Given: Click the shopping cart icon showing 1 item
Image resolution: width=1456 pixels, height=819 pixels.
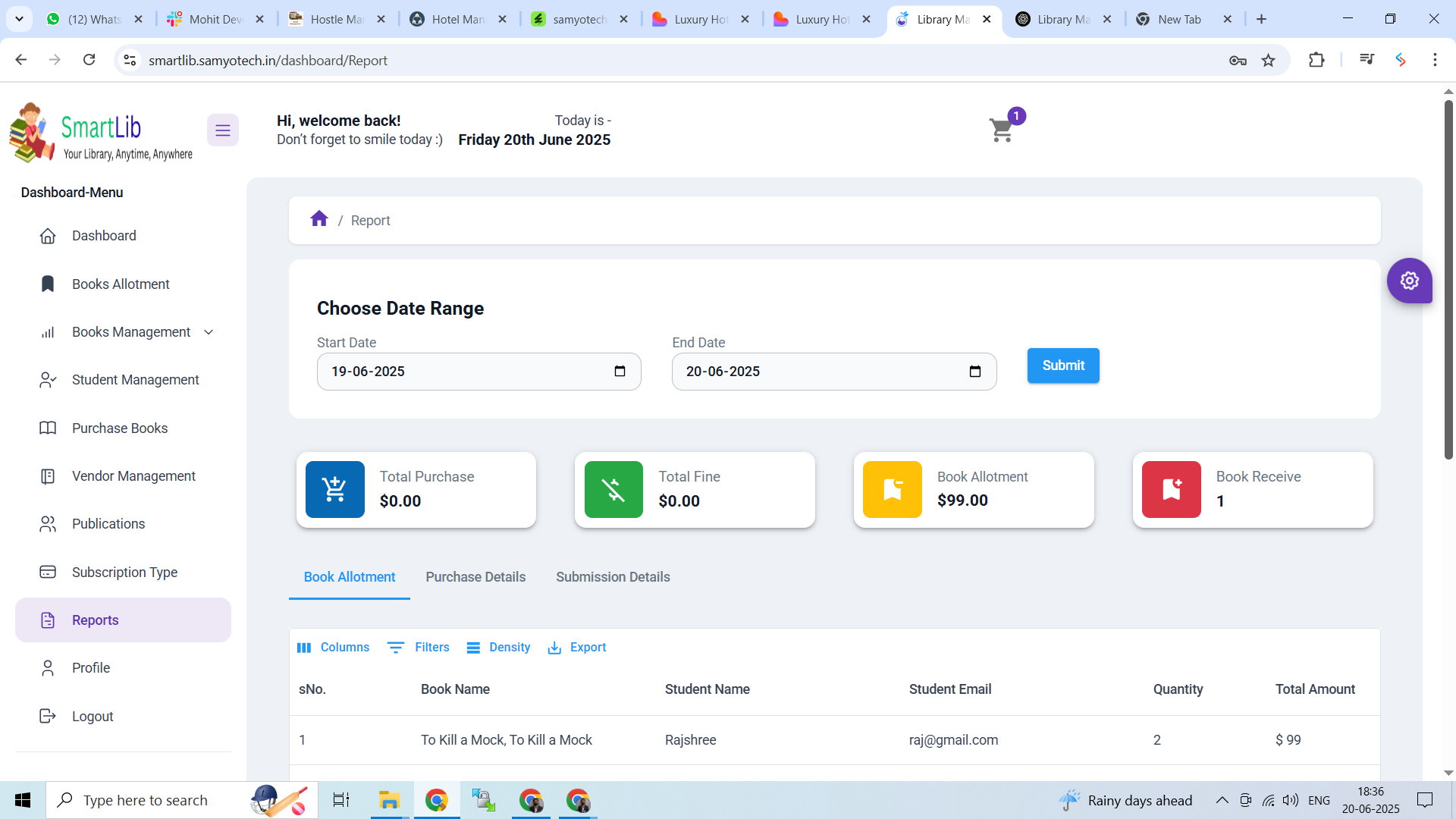Looking at the screenshot, I should 1001,129.
